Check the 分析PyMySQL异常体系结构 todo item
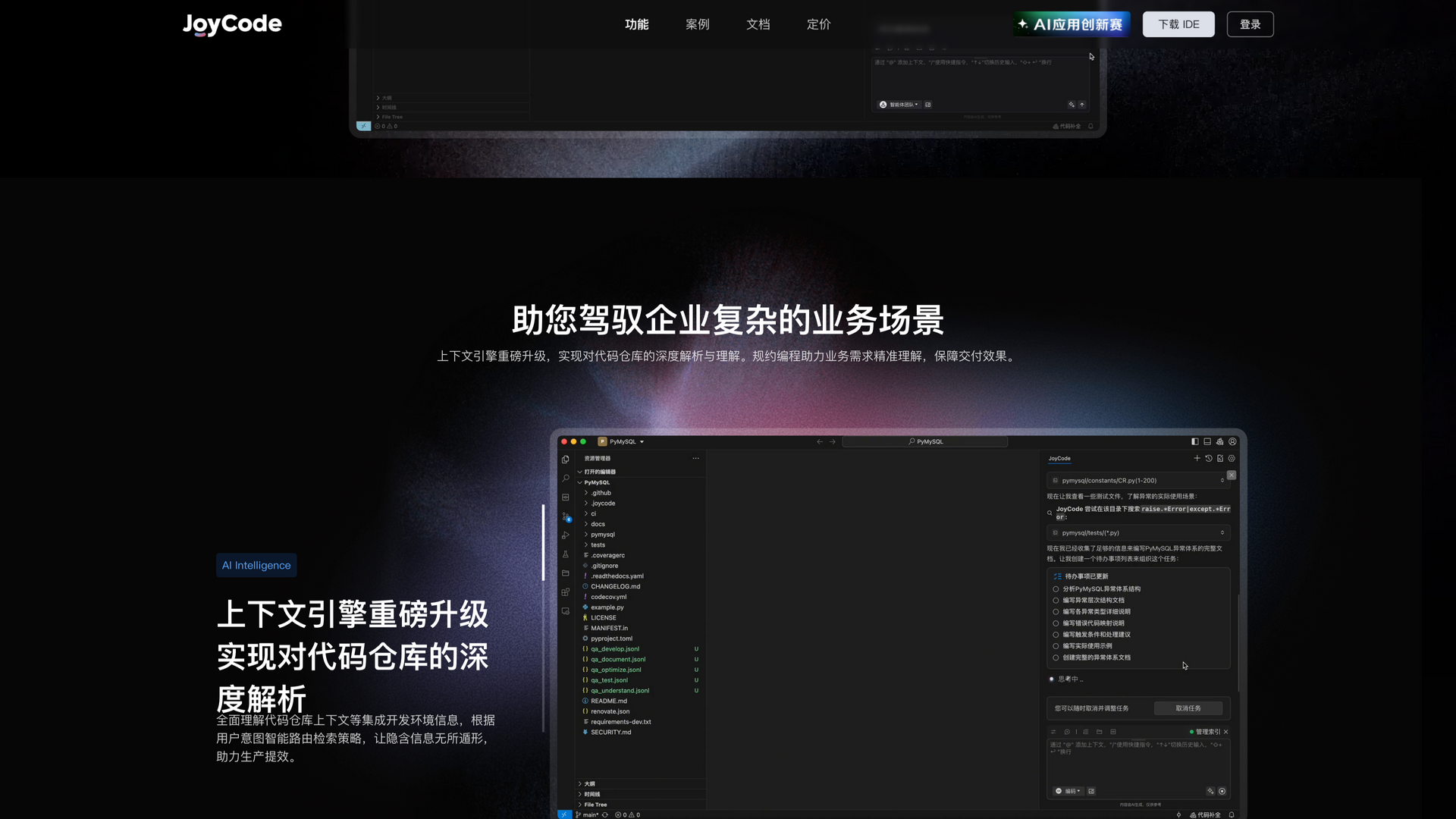This screenshot has width=1456, height=819. [x=1056, y=589]
